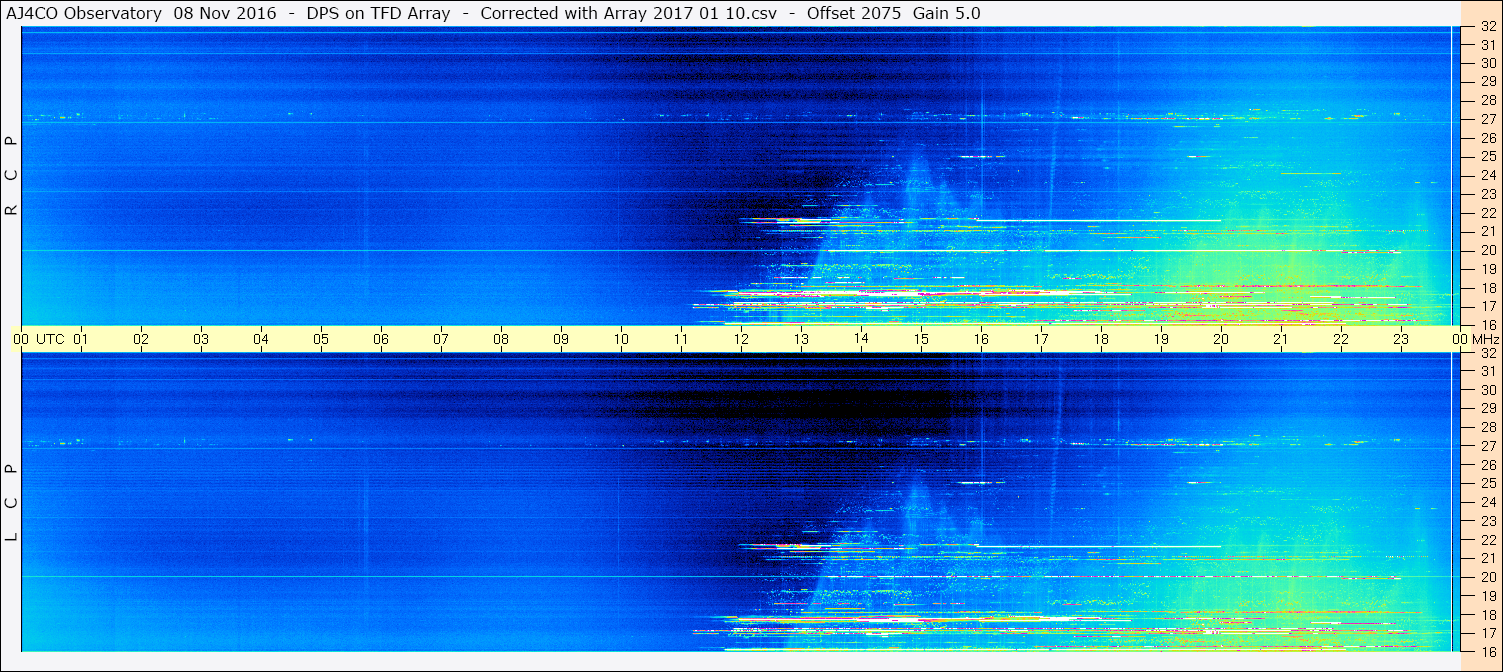Click the 'Offset 2075' value in title
Viewport: 1503px width, 672px height.
(855, 14)
